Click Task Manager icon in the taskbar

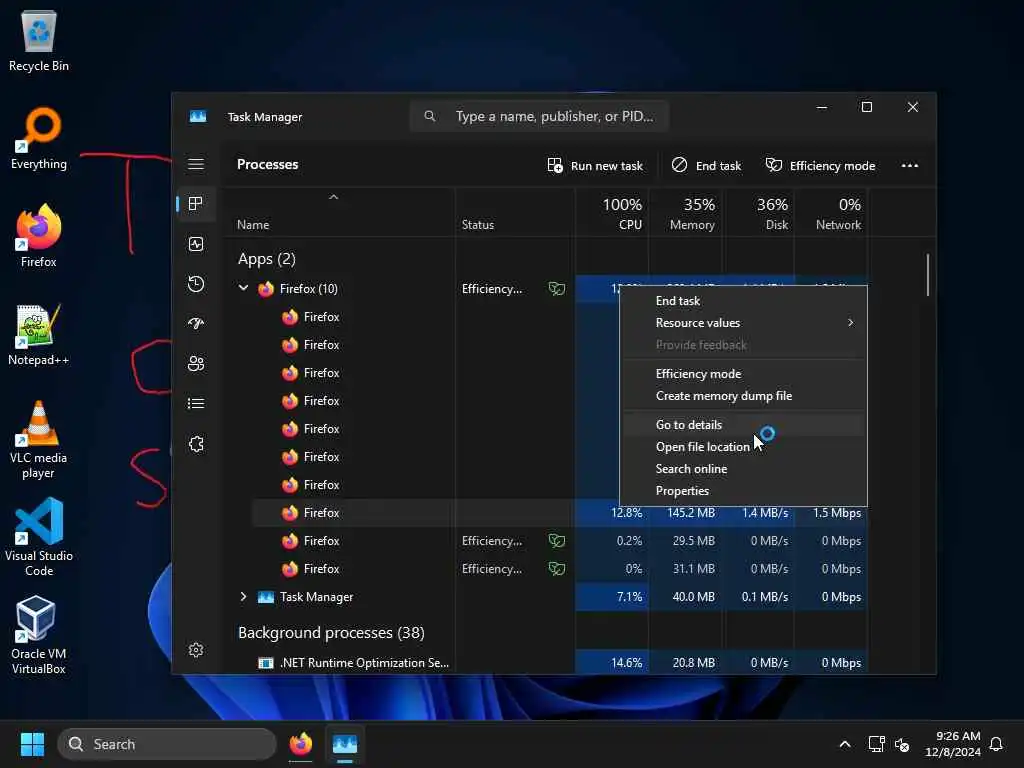pos(345,744)
